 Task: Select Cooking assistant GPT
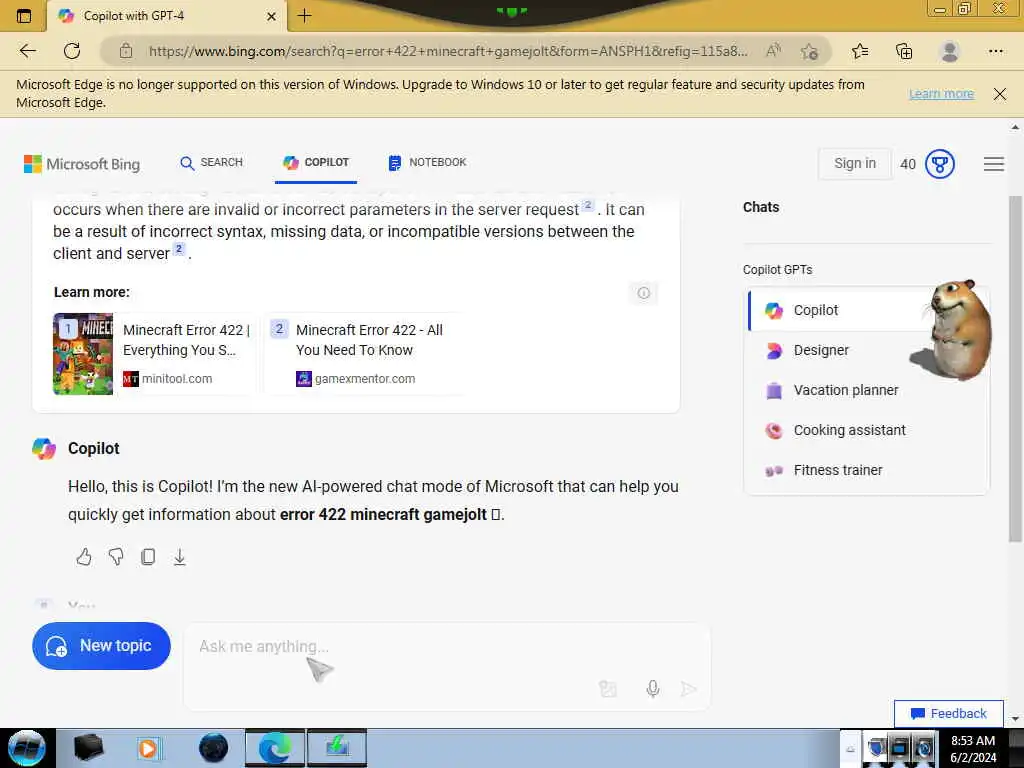coord(867,430)
